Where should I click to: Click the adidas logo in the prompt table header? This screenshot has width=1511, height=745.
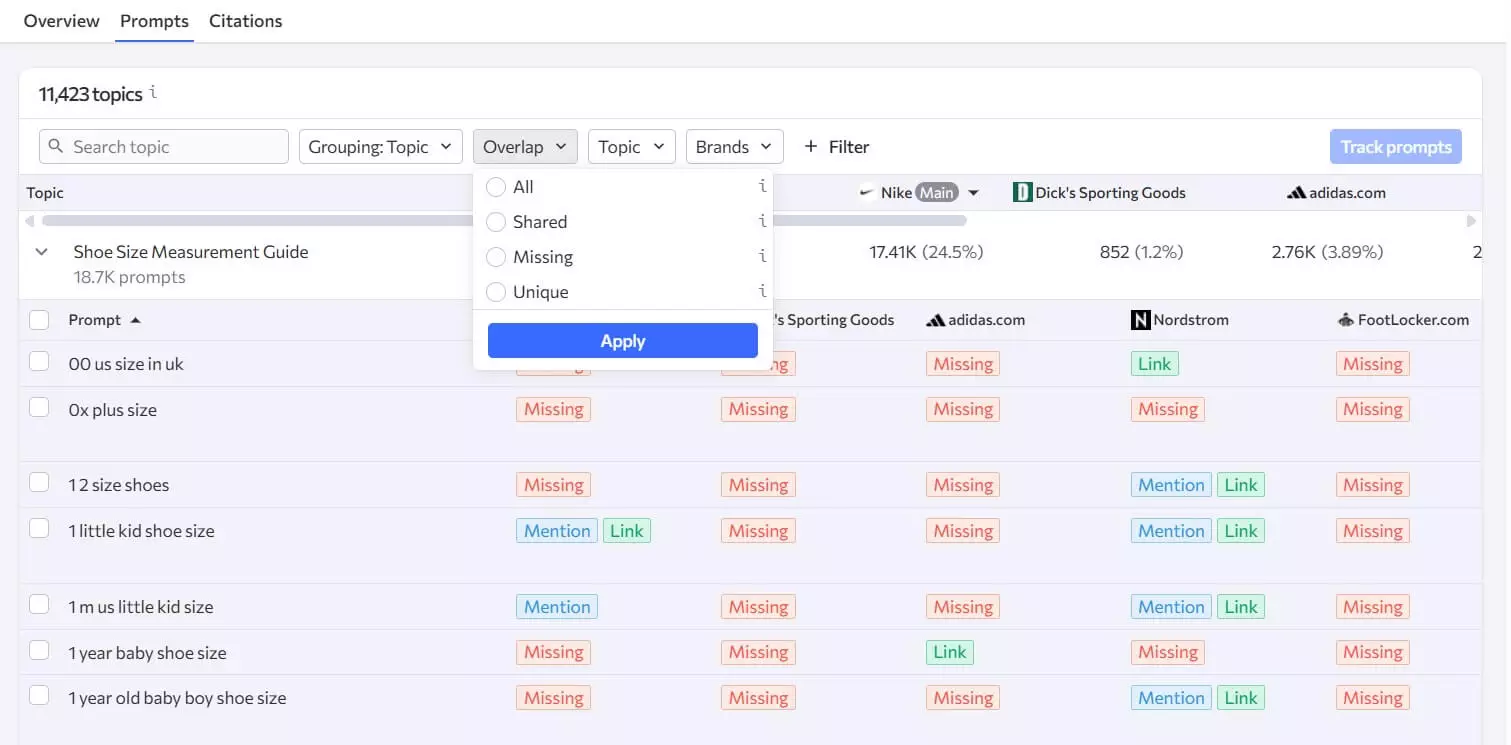pos(935,320)
